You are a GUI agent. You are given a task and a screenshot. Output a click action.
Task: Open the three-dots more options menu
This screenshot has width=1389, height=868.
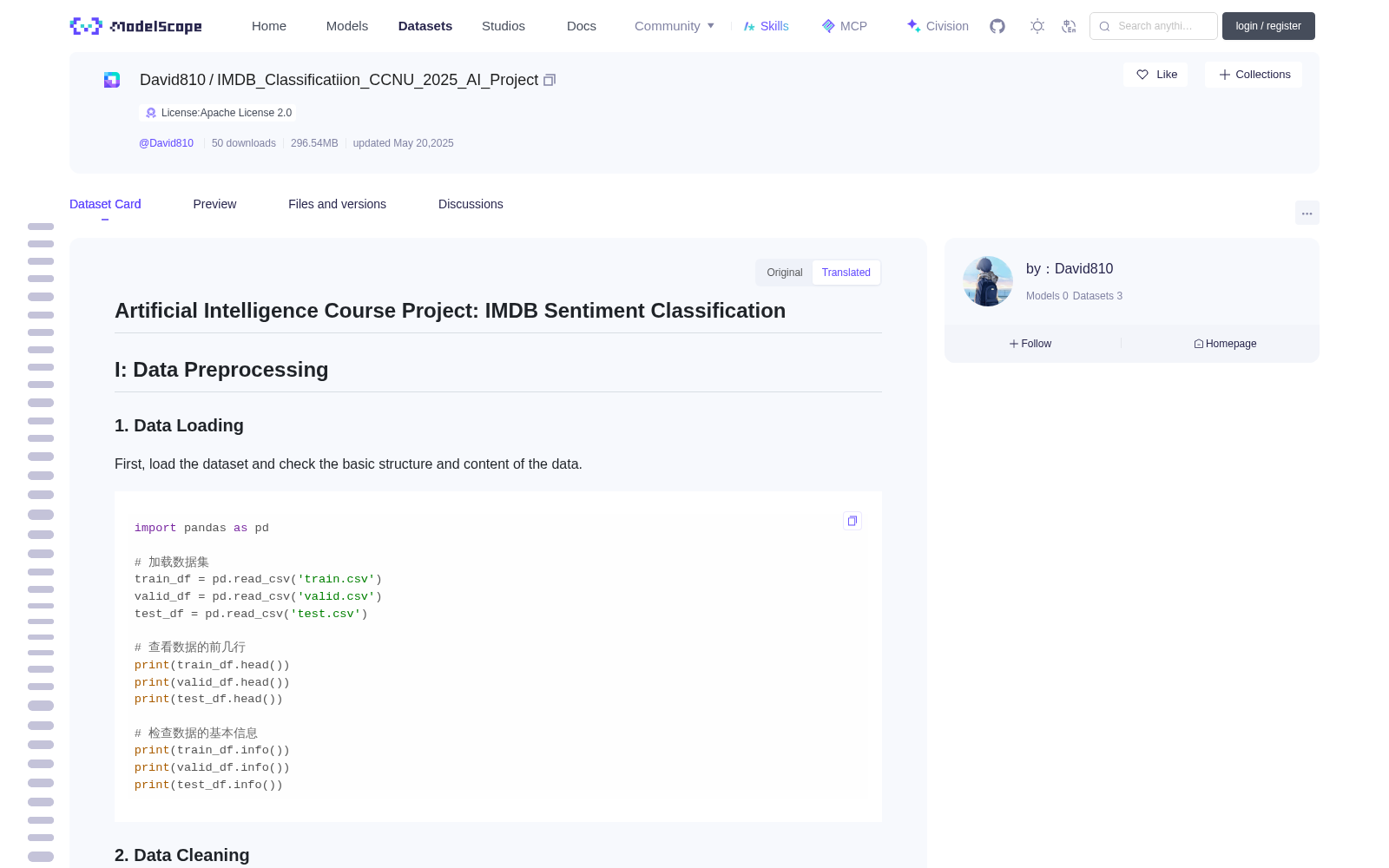[x=1307, y=213]
